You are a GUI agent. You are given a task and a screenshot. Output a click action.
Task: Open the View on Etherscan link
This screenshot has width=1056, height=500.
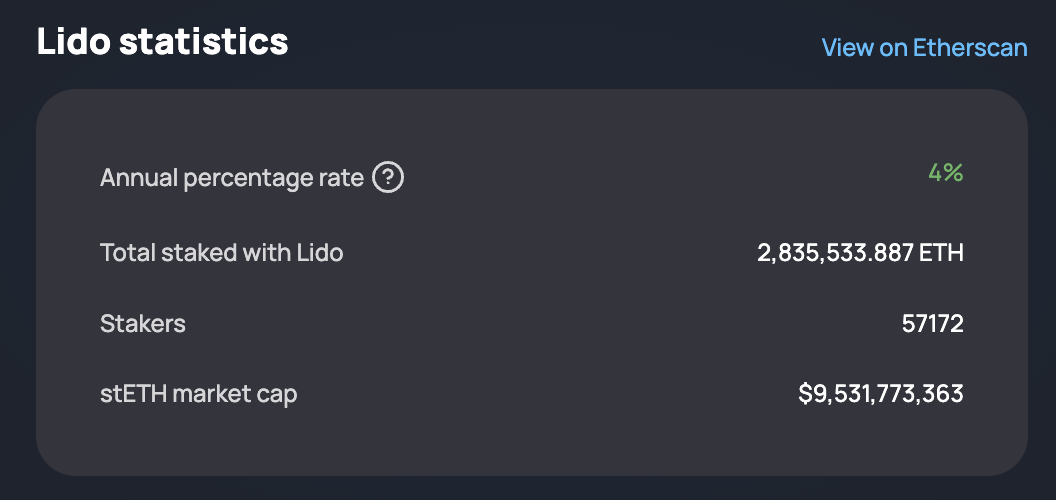coord(924,47)
